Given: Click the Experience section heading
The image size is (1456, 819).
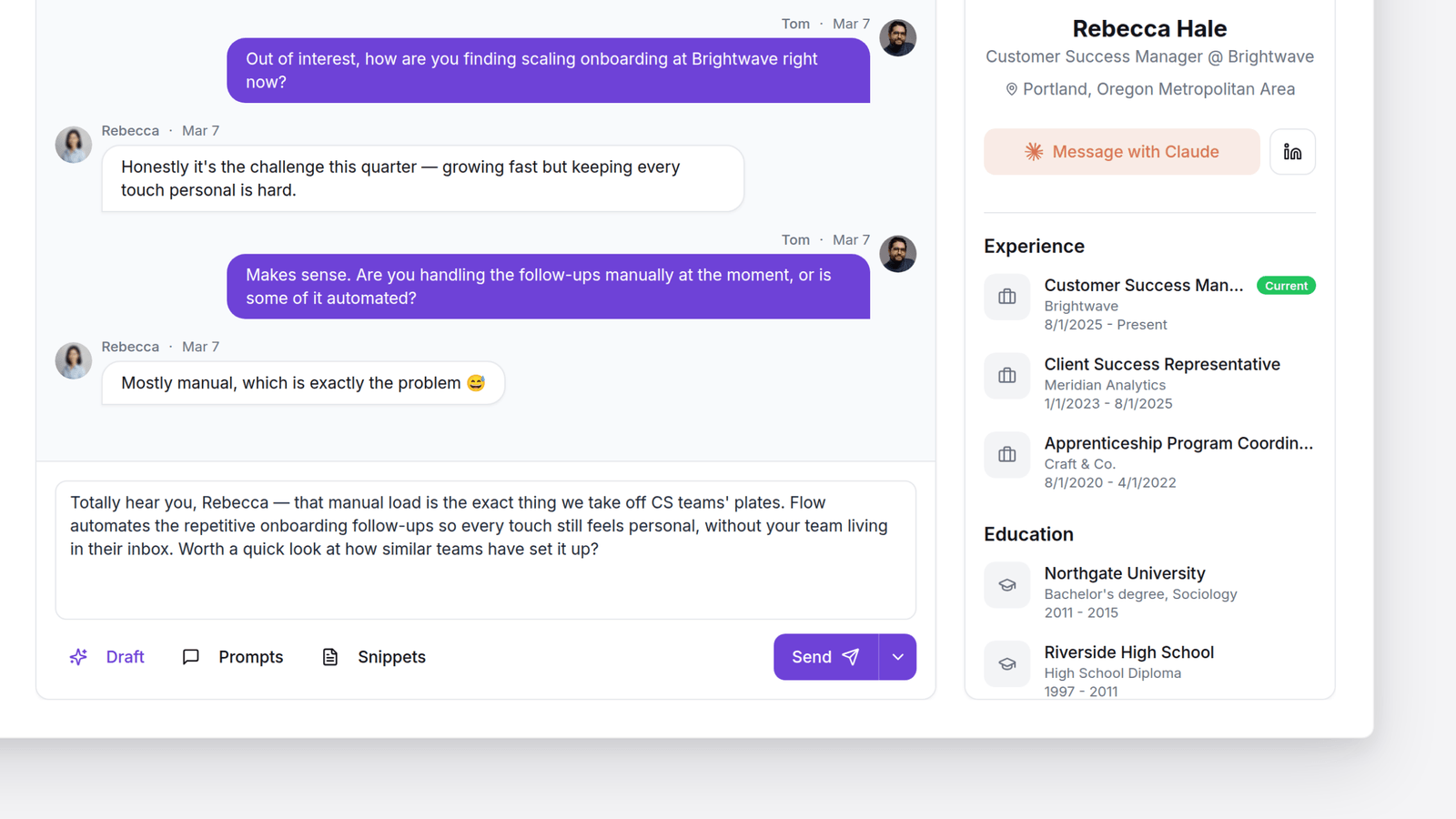Looking at the screenshot, I should (x=1034, y=247).
